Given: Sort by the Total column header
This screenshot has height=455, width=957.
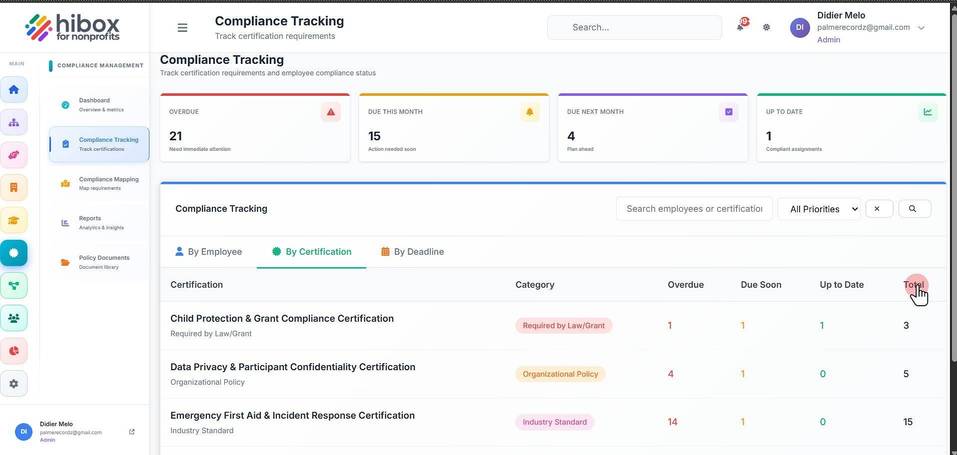Looking at the screenshot, I should point(914,285).
